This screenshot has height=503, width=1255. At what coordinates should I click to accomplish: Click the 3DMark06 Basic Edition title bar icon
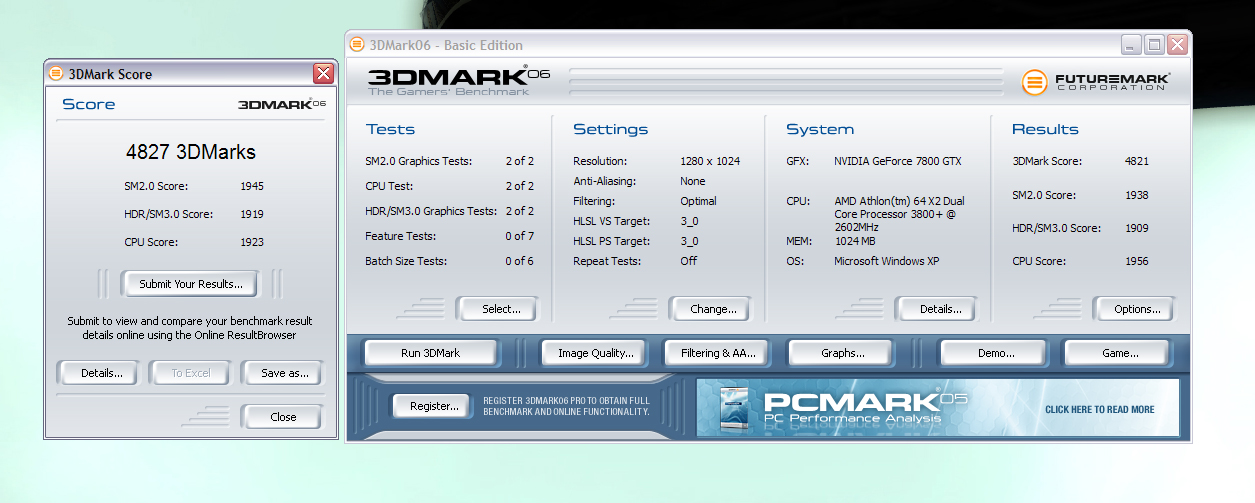[x=357, y=44]
